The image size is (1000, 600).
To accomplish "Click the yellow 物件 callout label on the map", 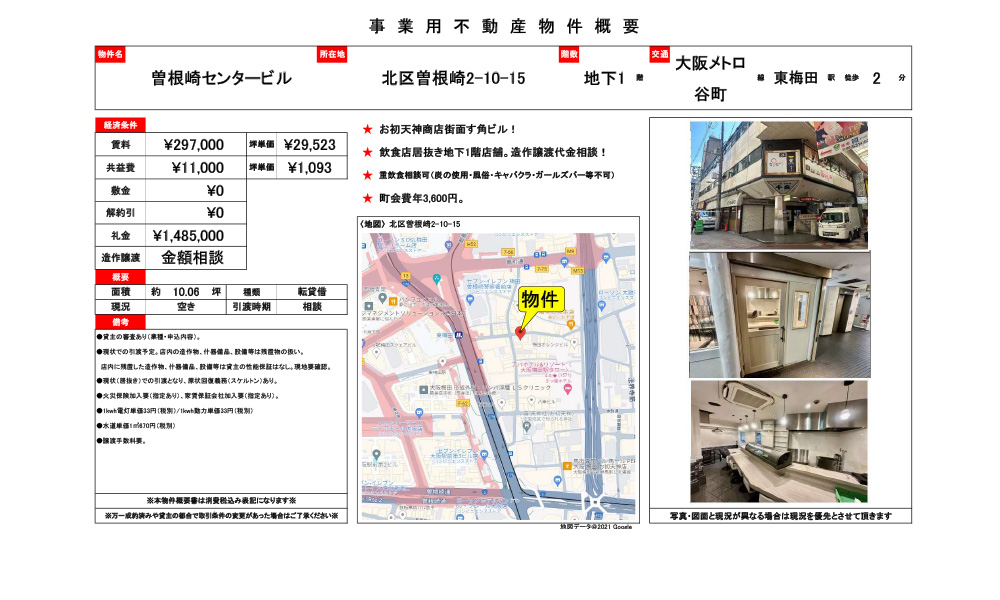I will pos(540,299).
